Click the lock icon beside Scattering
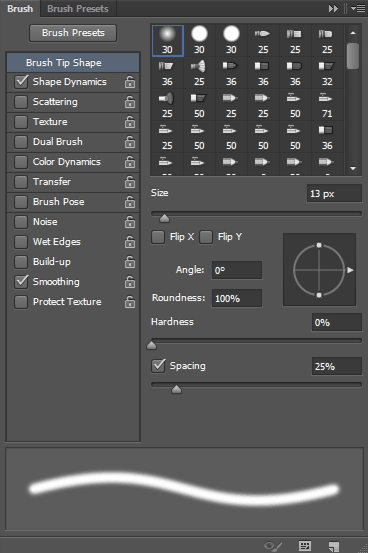 click(130, 102)
